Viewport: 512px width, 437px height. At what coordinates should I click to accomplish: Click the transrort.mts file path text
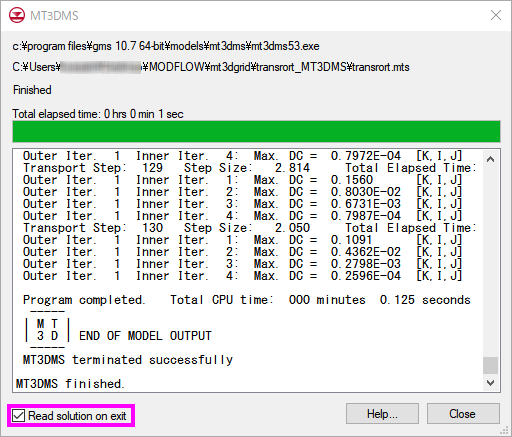(x=211, y=67)
